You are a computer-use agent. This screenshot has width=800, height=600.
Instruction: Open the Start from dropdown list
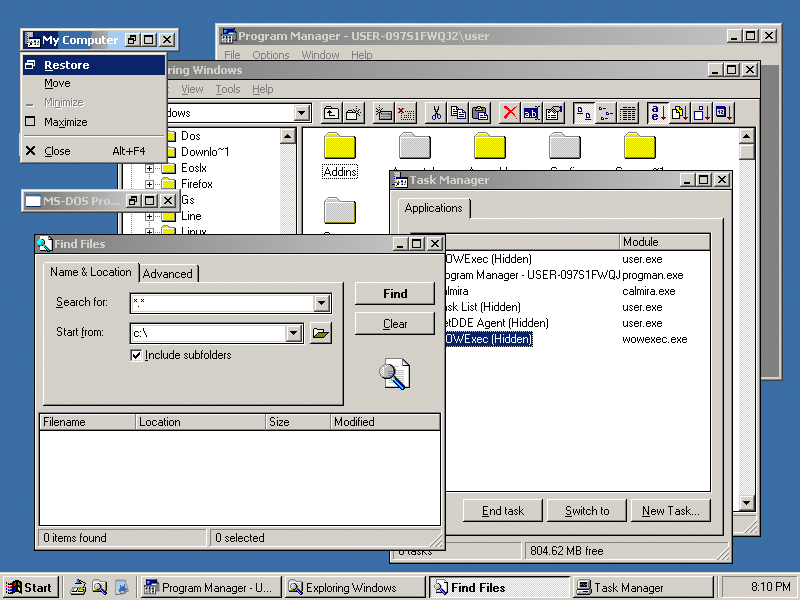293,333
